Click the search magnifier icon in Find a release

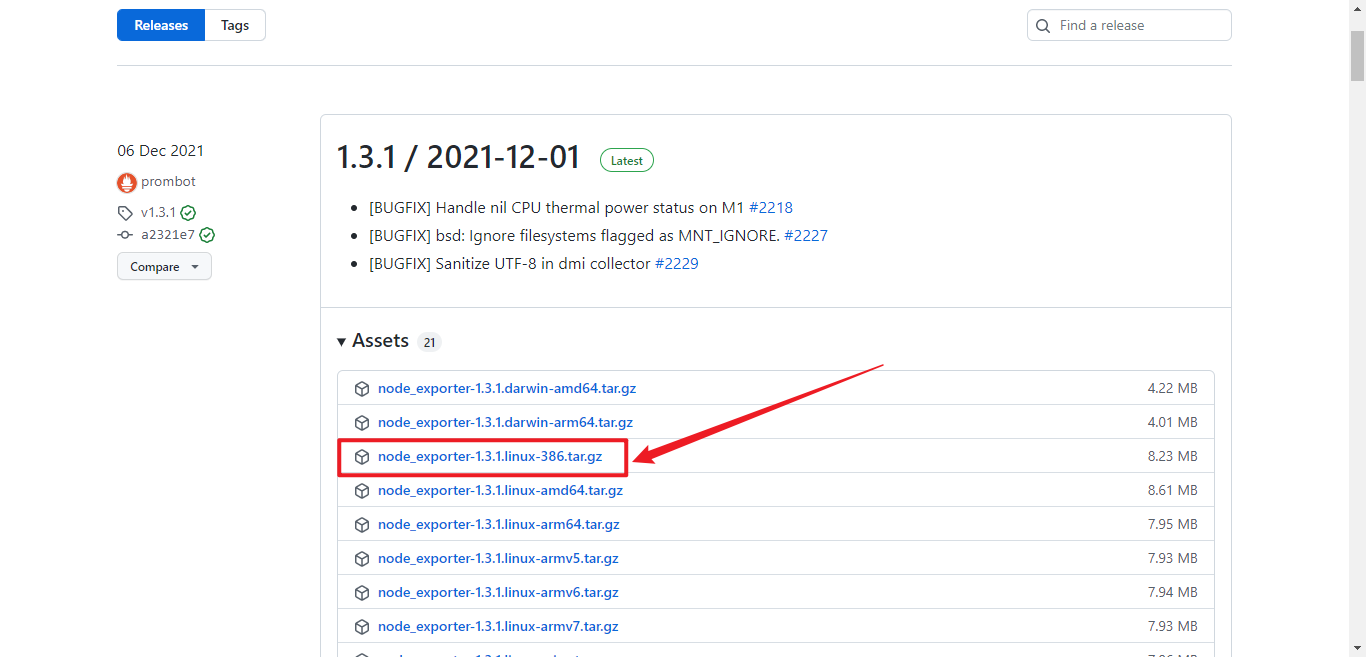pyautogui.click(x=1044, y=26)
